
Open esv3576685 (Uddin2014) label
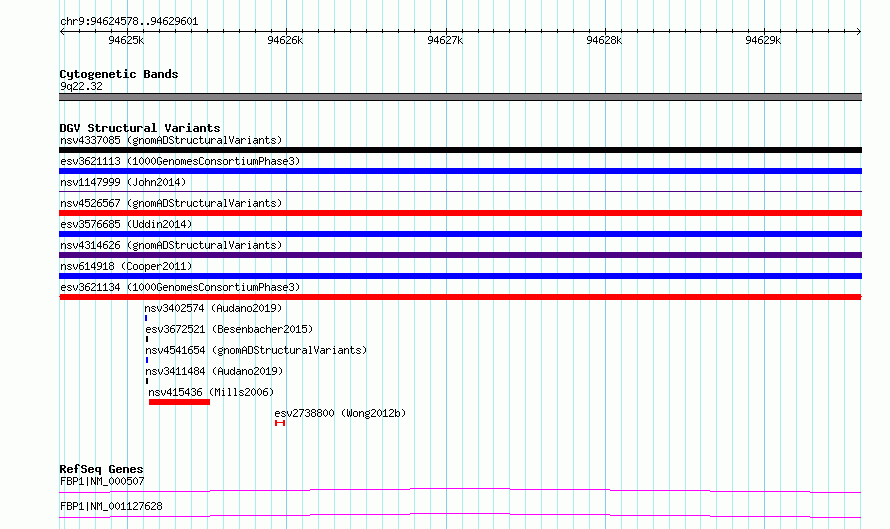(126, 224)
